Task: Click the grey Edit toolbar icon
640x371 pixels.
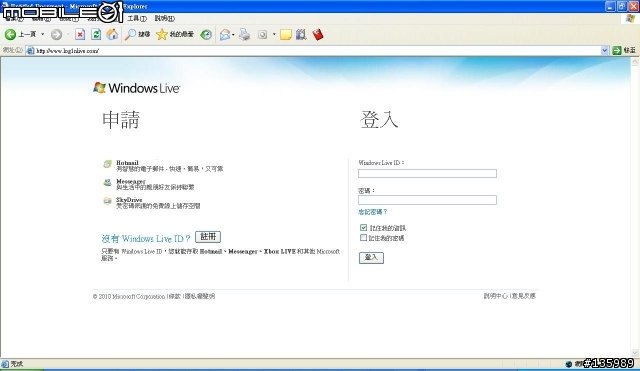Action: coord(262,35)
